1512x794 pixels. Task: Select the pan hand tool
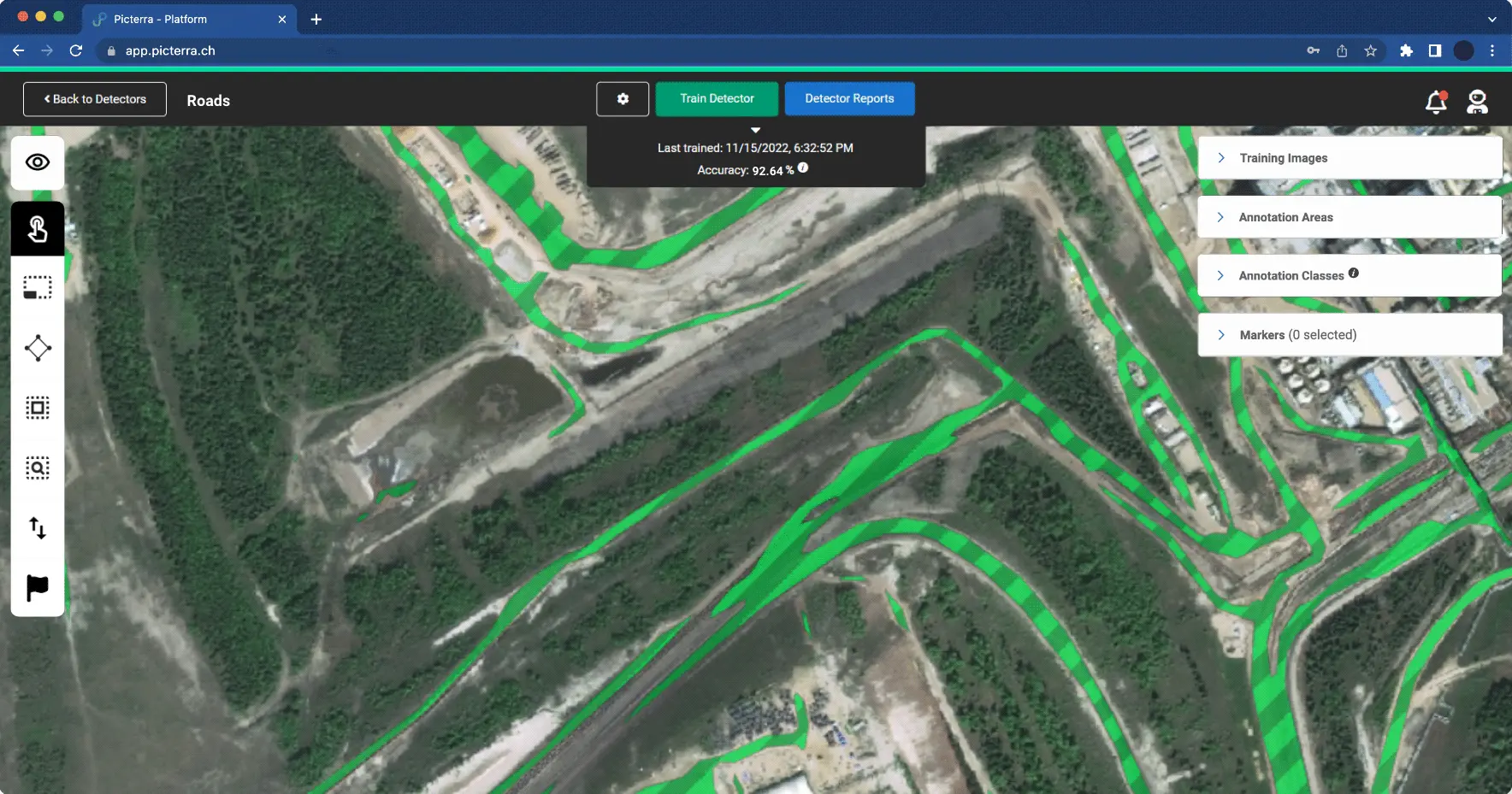click(38, 229)
